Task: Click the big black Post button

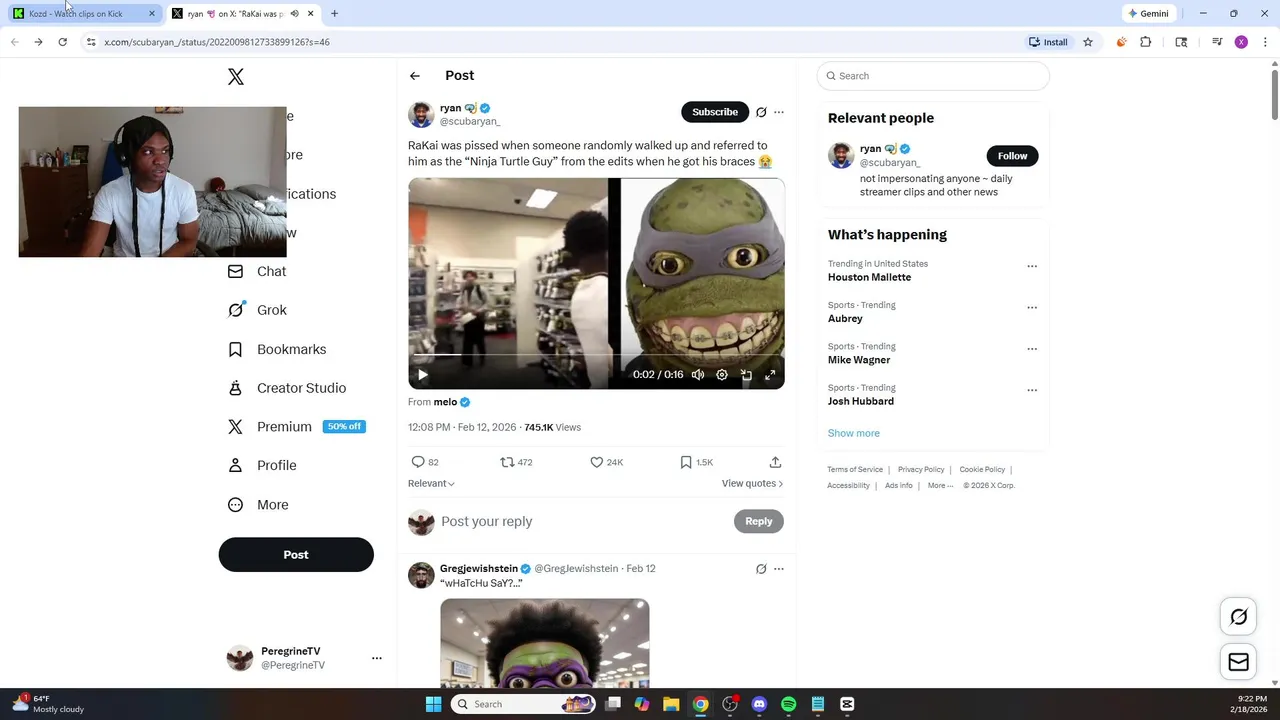Action: [296, 555]
